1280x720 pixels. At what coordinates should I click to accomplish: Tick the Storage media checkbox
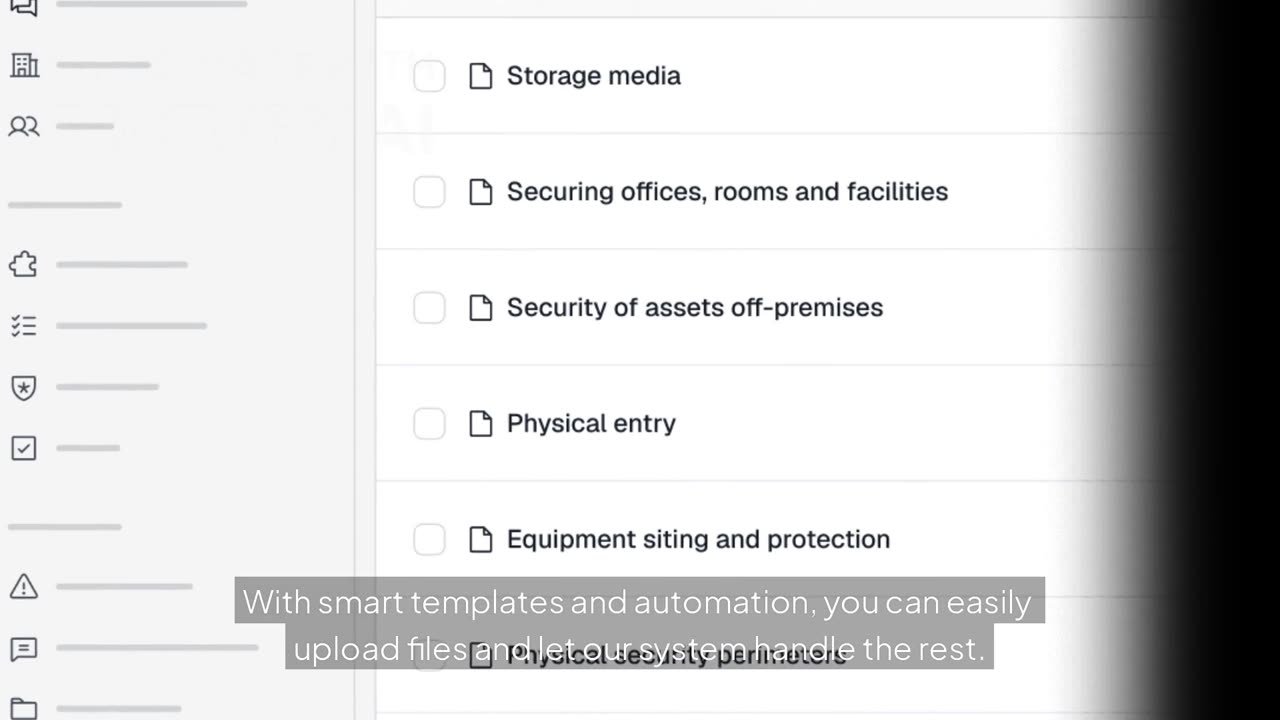429,76
